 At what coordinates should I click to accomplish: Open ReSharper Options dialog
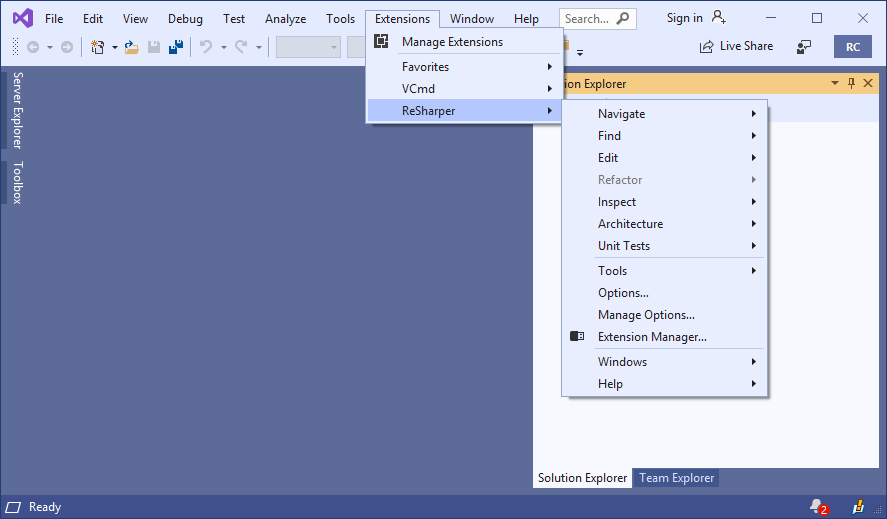point(623,293)
